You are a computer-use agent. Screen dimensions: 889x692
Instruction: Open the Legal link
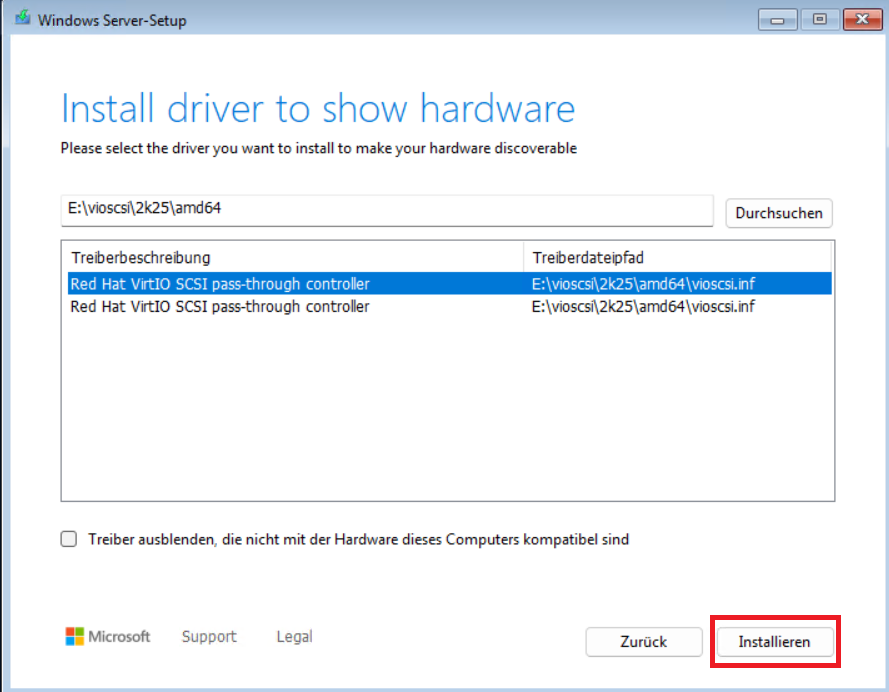tap(294, 637)
